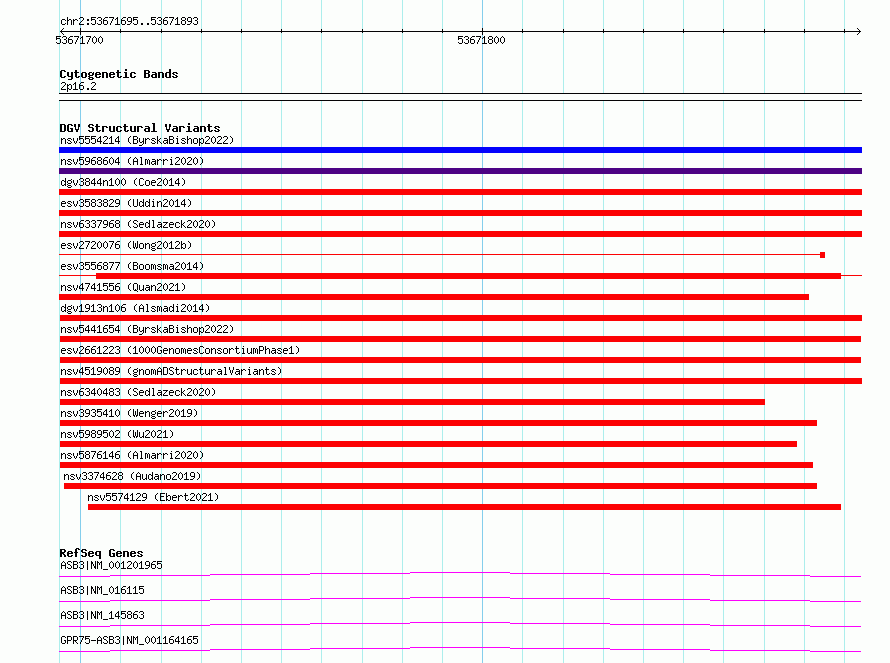This screenshot has width=890, height=663.
Task: Open dgv3844n100 (Coe2014) variant label
Action: (x=123, y=182)
